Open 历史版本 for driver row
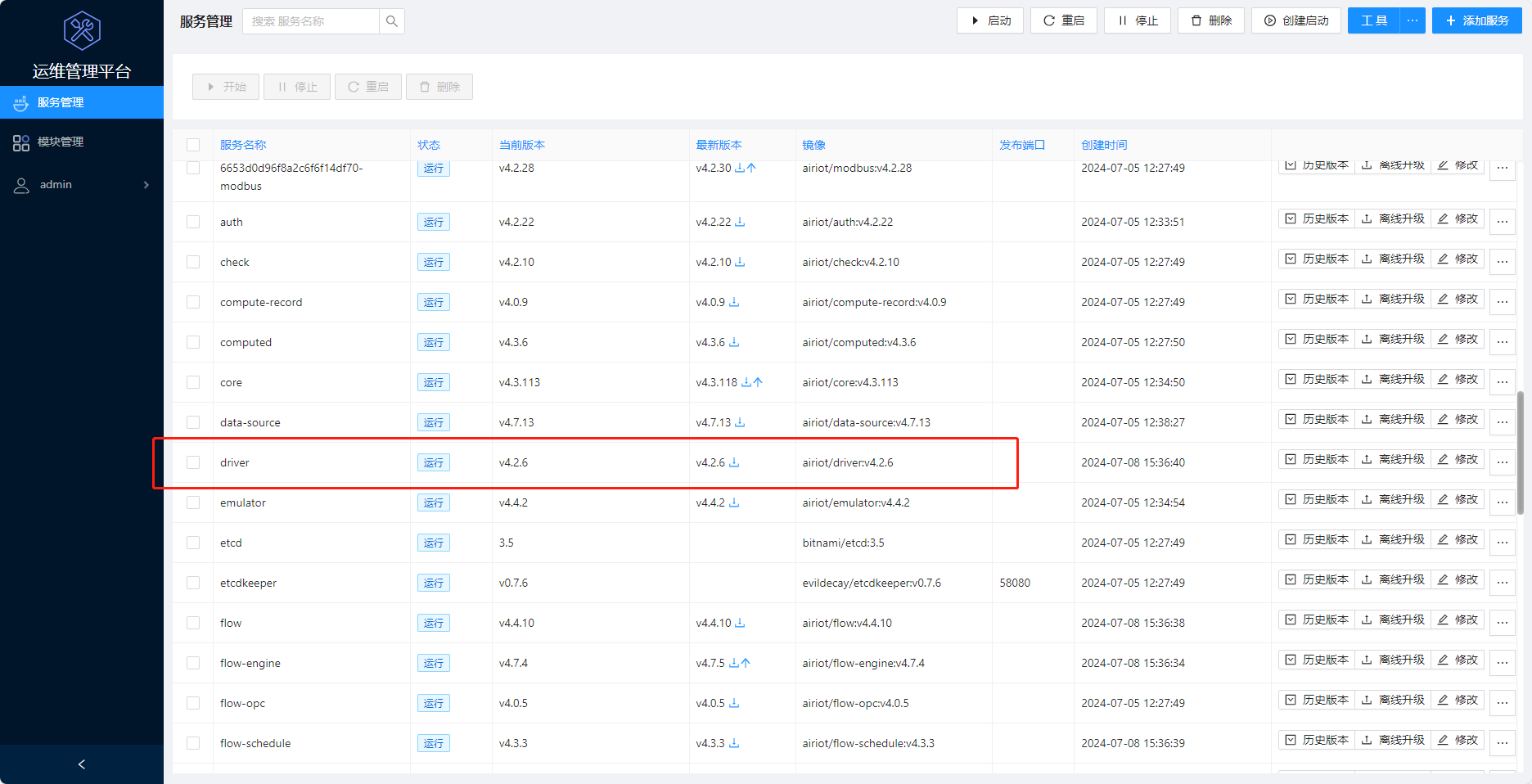This screenshot has width=1532, height=784. pos(1317,459)
